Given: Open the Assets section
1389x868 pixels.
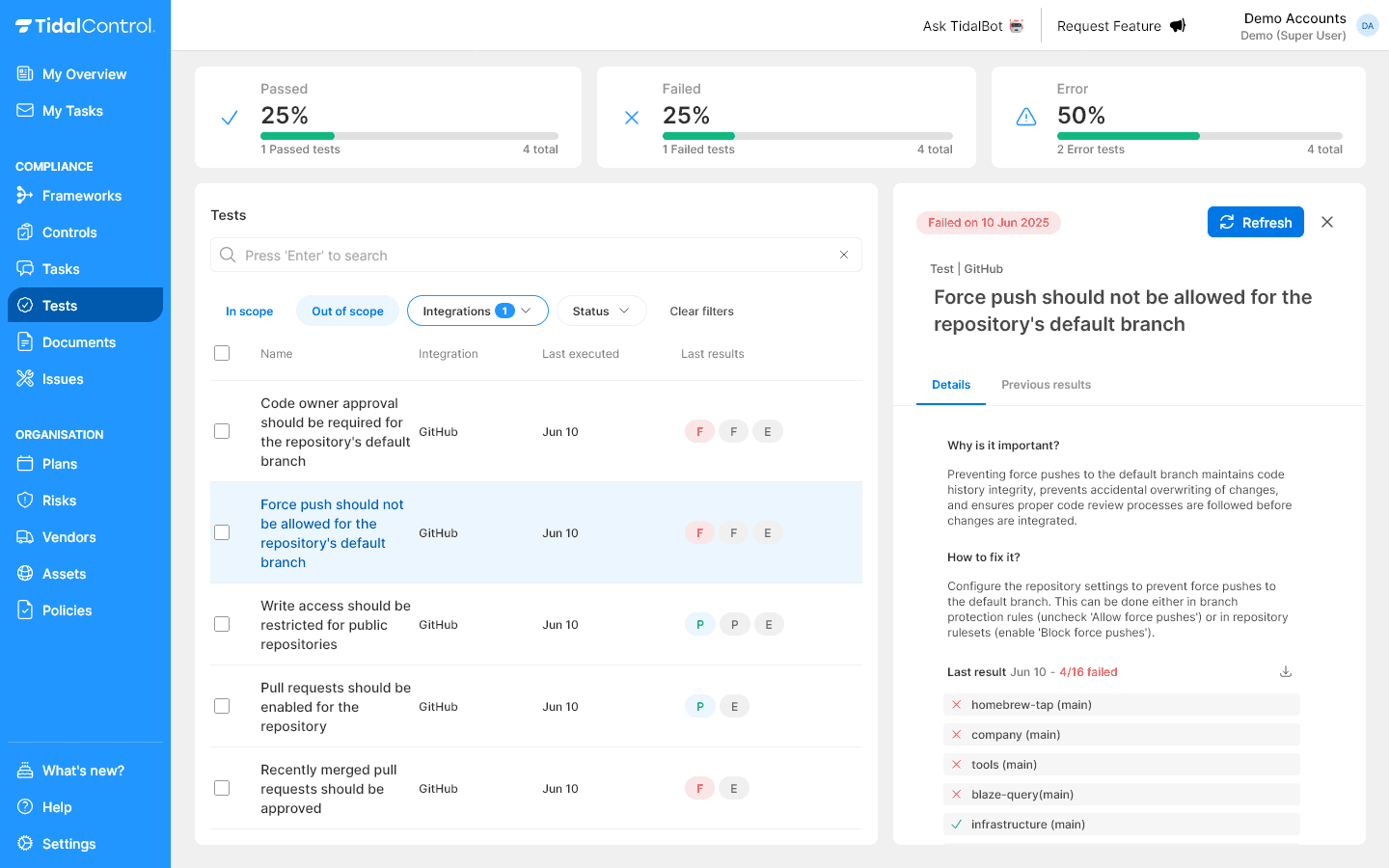Looking at the screenshot, I should pyautogui.click(x=65, y=573).
